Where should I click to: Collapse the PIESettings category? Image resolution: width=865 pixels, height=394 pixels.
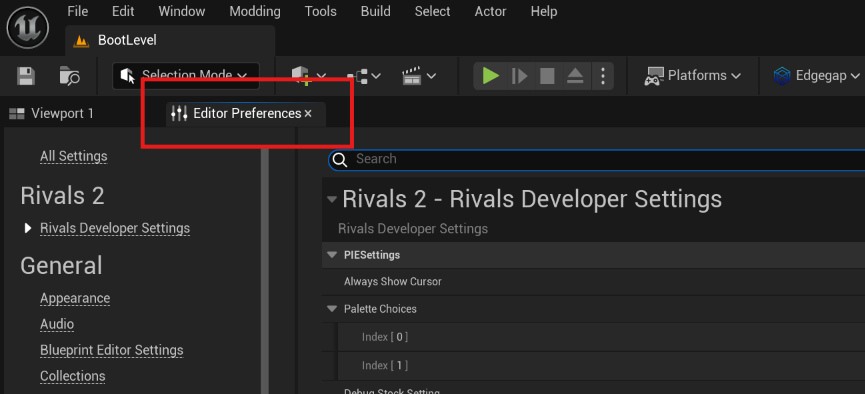tap(332, 255)
